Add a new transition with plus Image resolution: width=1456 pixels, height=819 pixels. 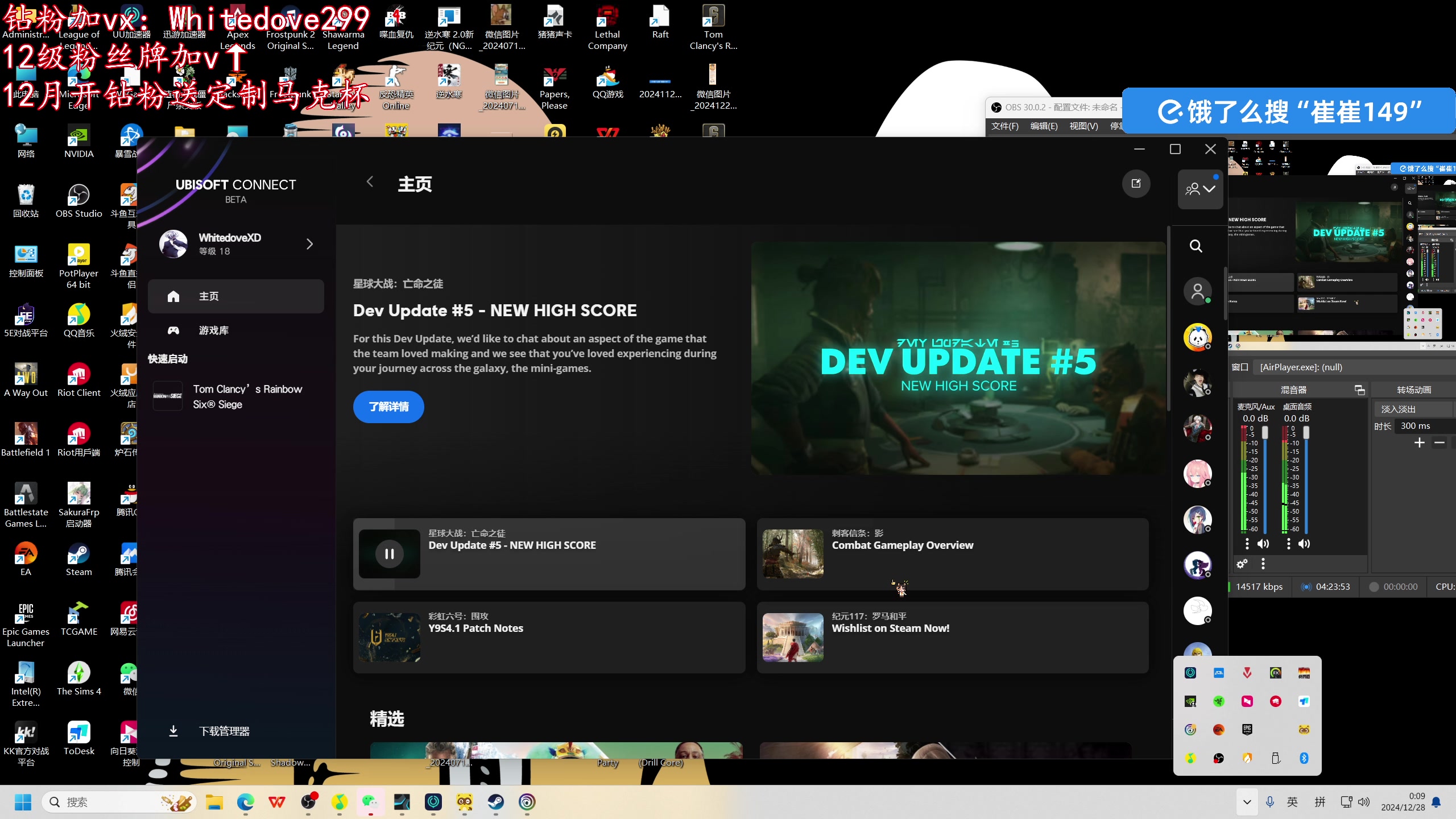1420,443
